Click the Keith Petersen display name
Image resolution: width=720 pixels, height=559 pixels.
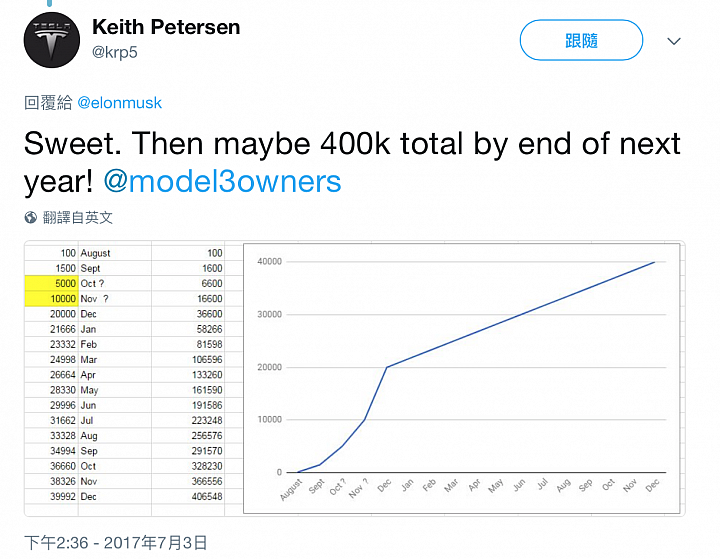(x=166, y=27)
